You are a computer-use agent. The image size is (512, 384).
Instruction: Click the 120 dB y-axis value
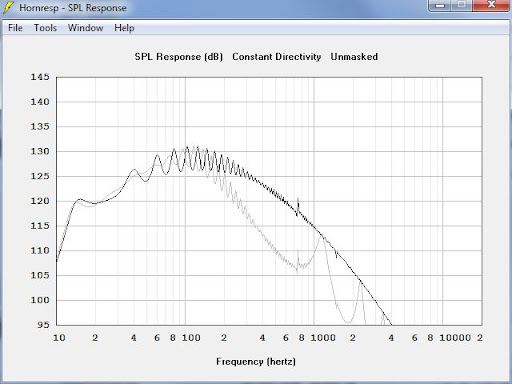(x=40, y=201)
